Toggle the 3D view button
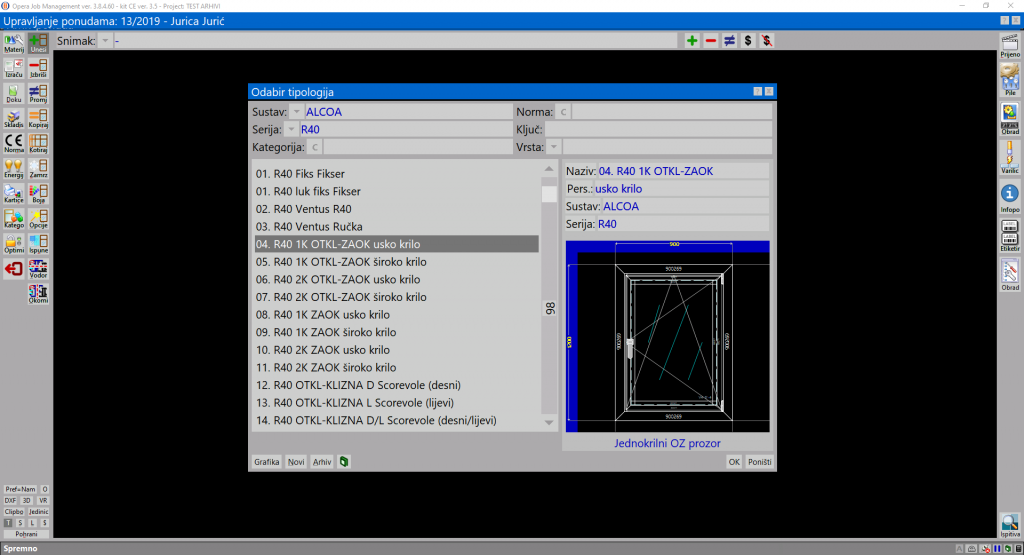Image resolution: width=1024 pixels, height=555 pixels. click(x=27, y=500)
